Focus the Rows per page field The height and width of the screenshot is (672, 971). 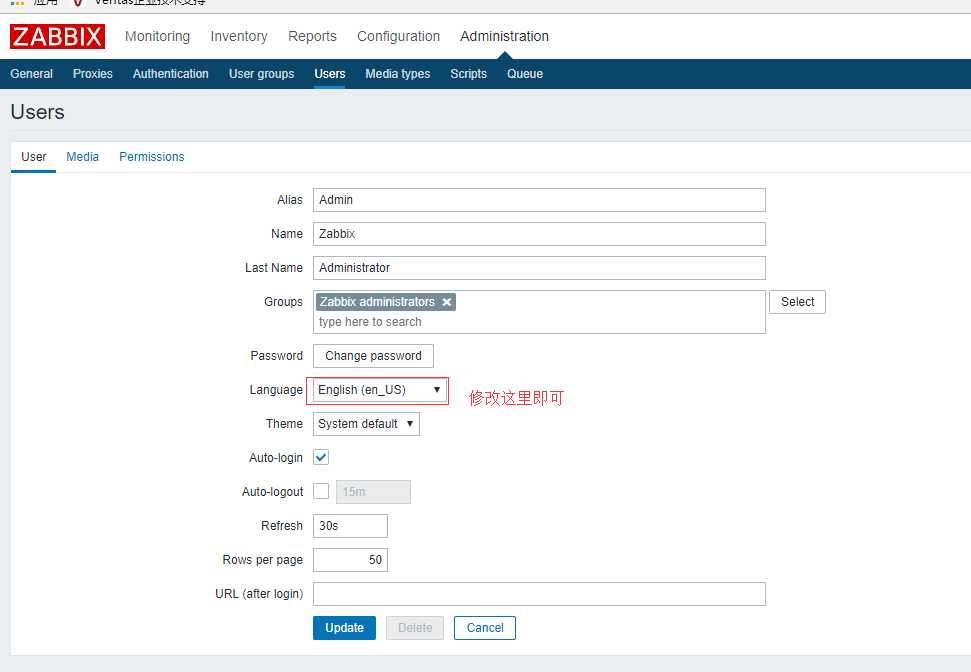[351, 560]
